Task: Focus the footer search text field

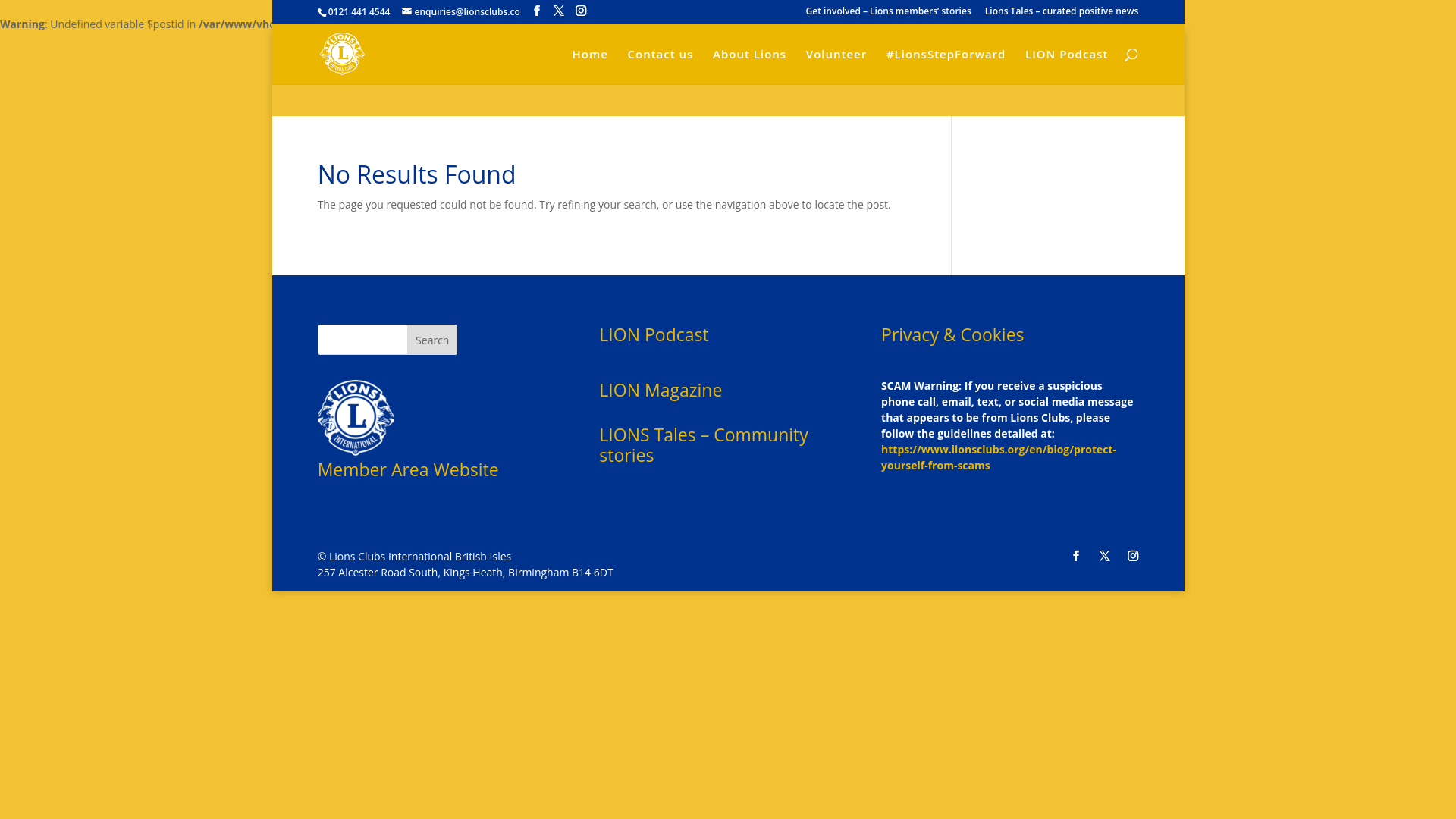Action: click(362, 340)
